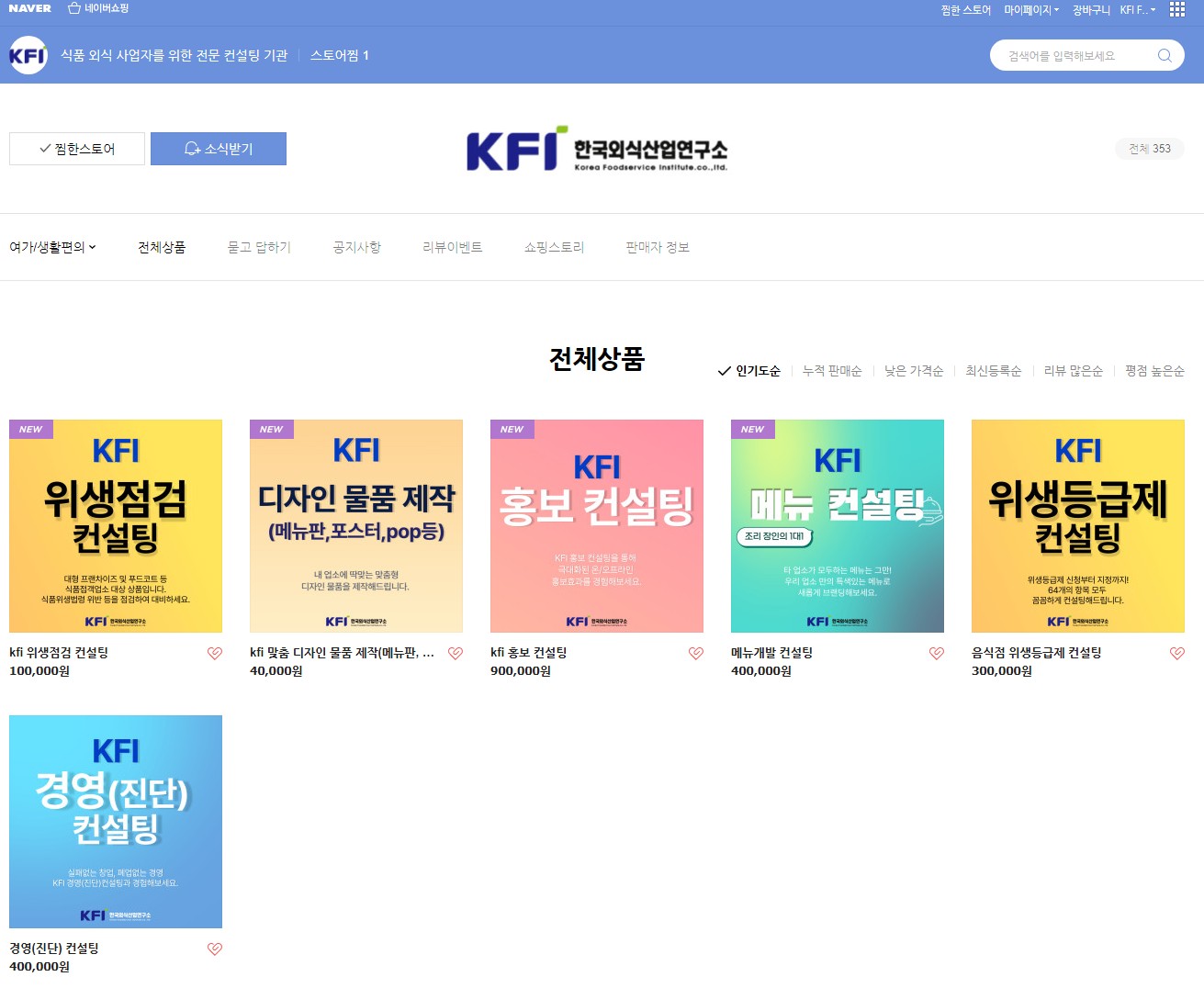Viewport: 1204px width, 988px height.
Task: Click the 음식점 위생등급제 컨설팅 title text
Action: click(x=1037, y=653)
